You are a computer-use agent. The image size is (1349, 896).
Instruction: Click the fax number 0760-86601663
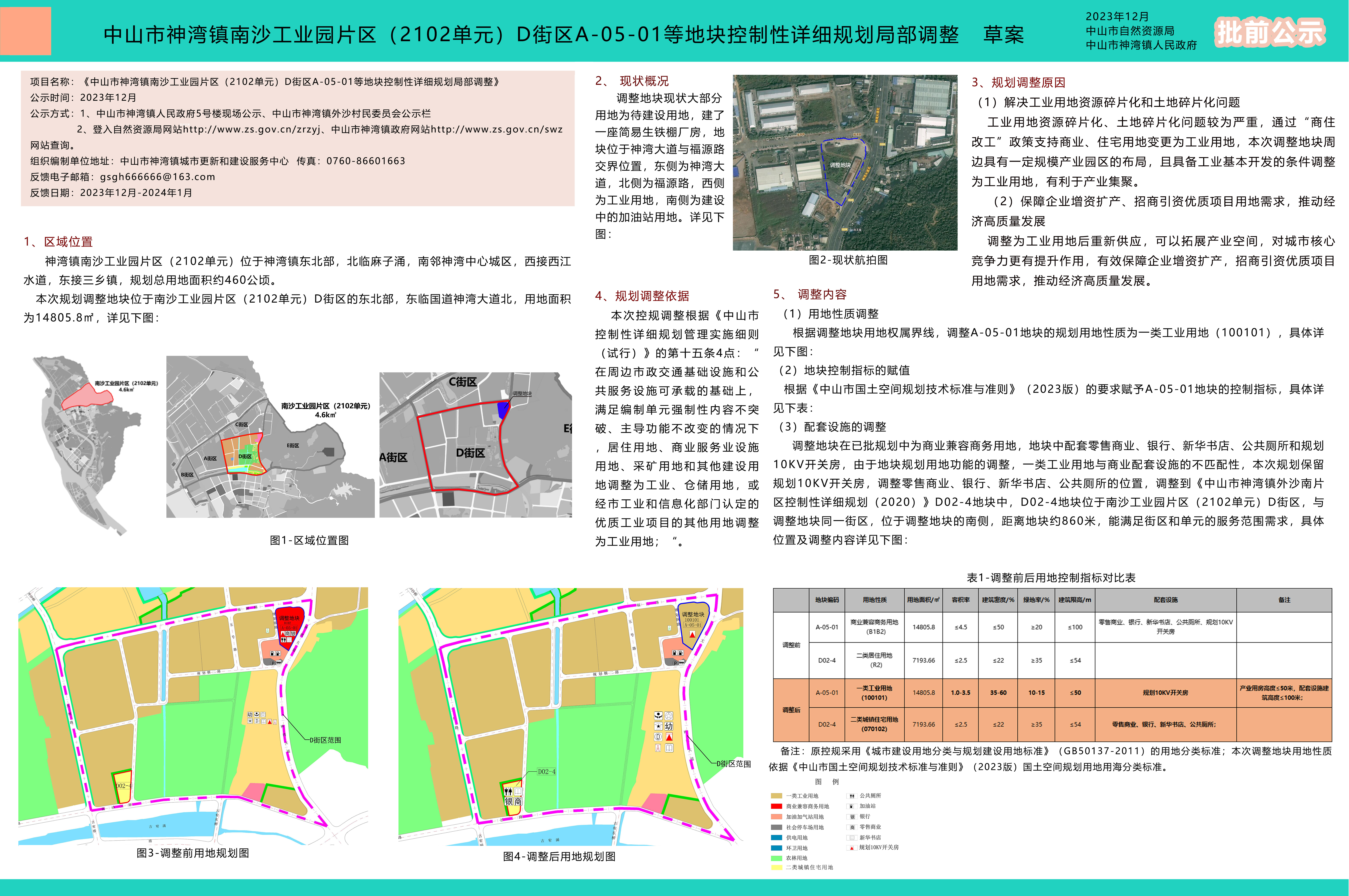point(366,161)
